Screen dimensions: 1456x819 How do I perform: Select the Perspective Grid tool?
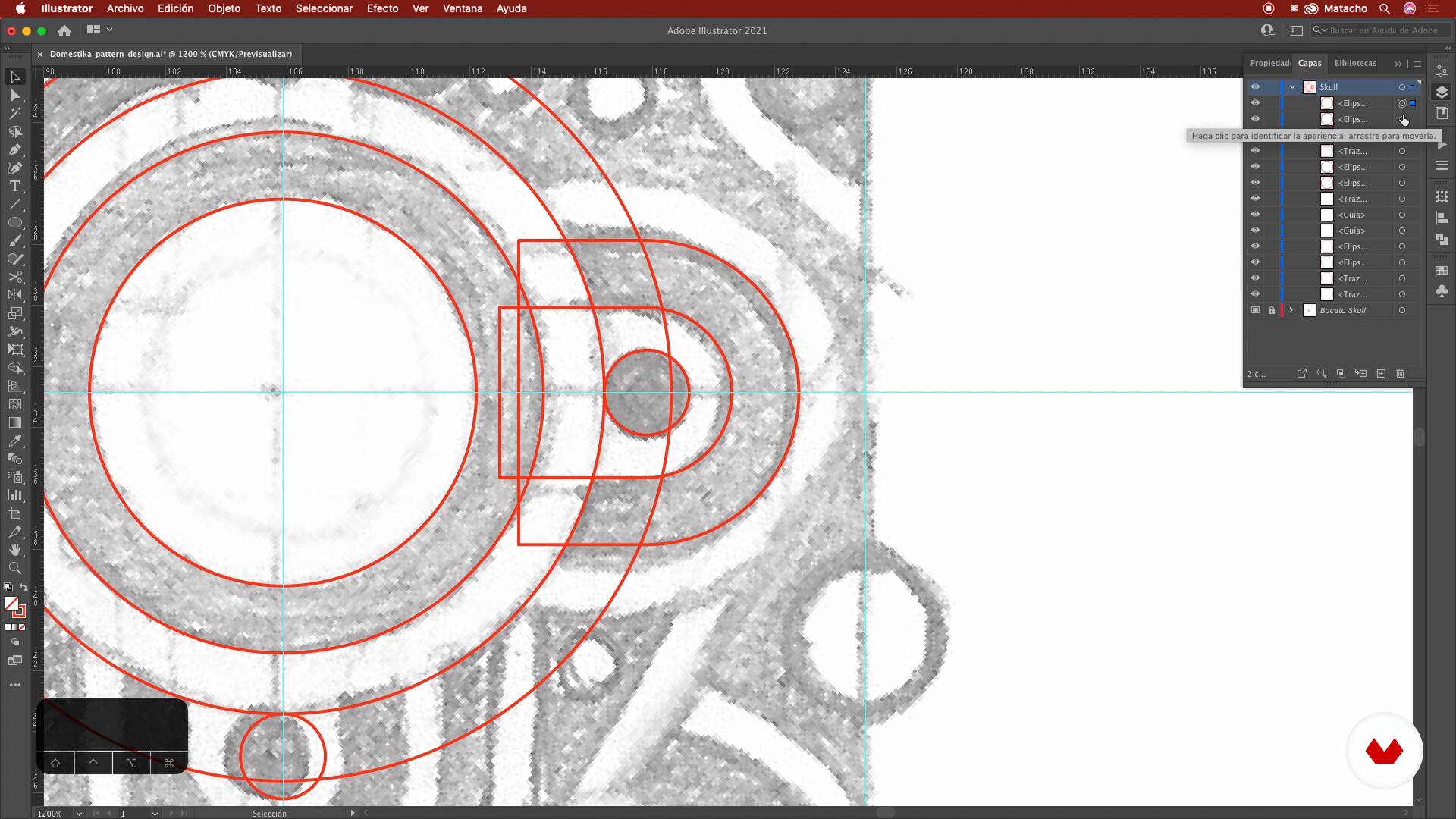point(14,386)
